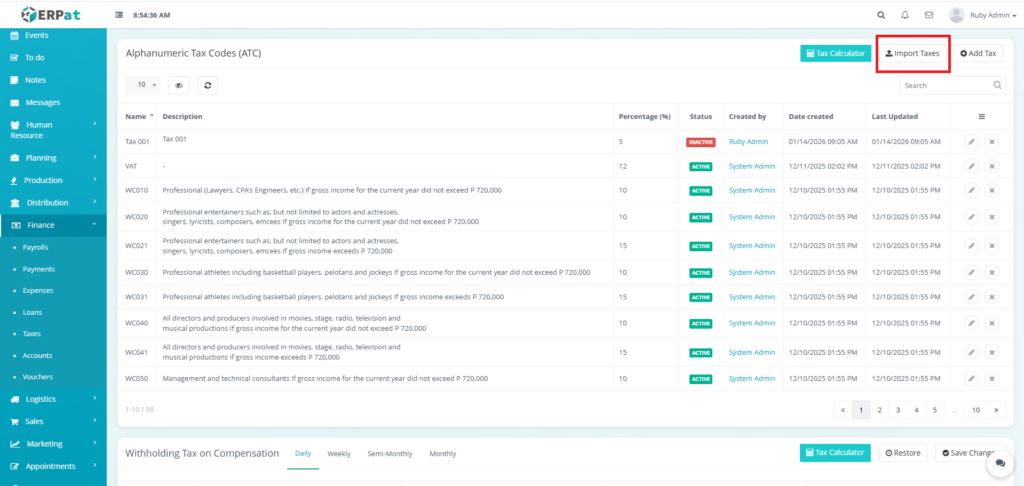This screenshot has height=486, width=1024.
Task: Delete the Tax 001 row using X icon
Action: (991, 142)
